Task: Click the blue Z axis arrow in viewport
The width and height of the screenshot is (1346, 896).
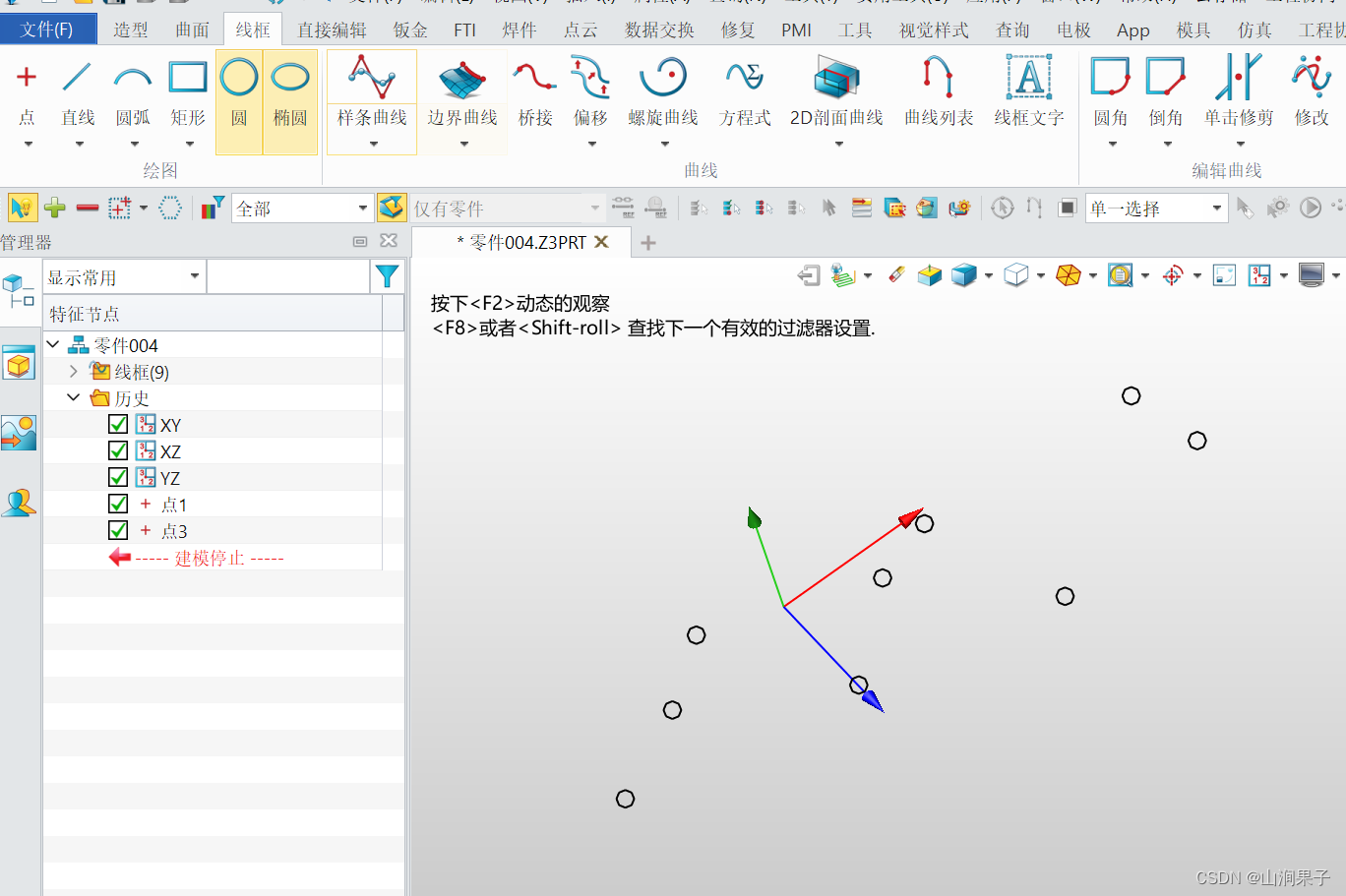Action: [x=874, y=700]
